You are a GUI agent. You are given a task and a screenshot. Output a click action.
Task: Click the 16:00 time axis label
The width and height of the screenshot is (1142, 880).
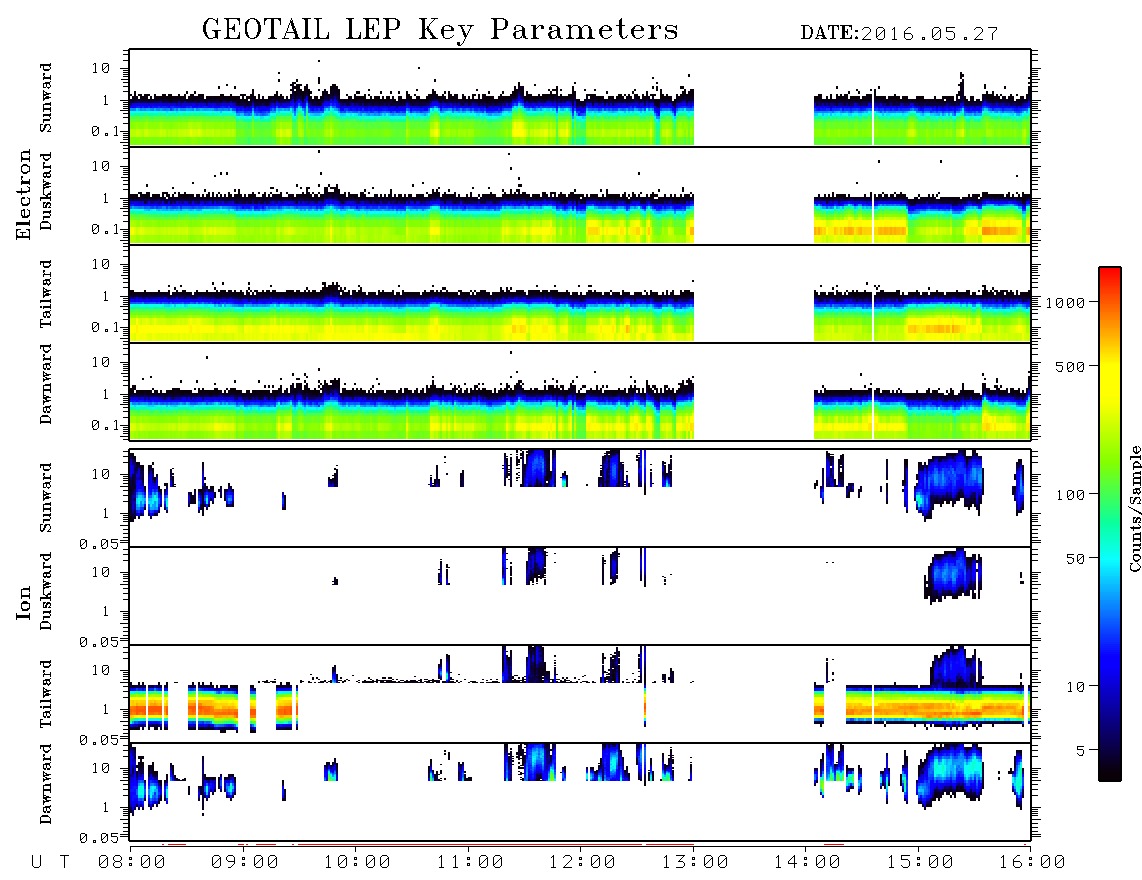(1031, 863)
